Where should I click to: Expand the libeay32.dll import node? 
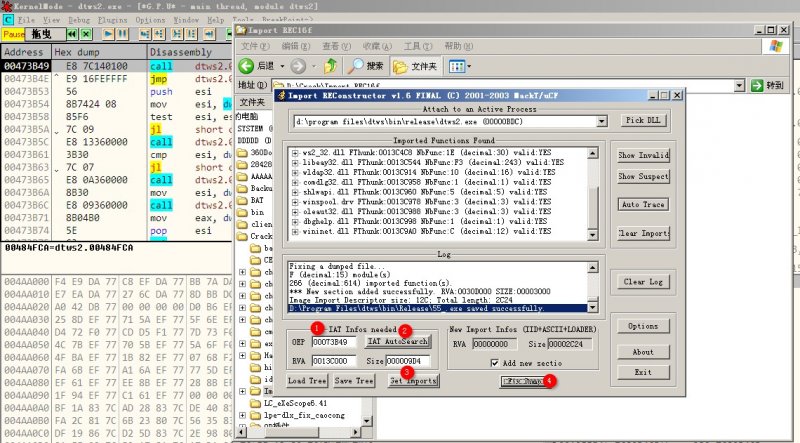(x=295, y=162)
